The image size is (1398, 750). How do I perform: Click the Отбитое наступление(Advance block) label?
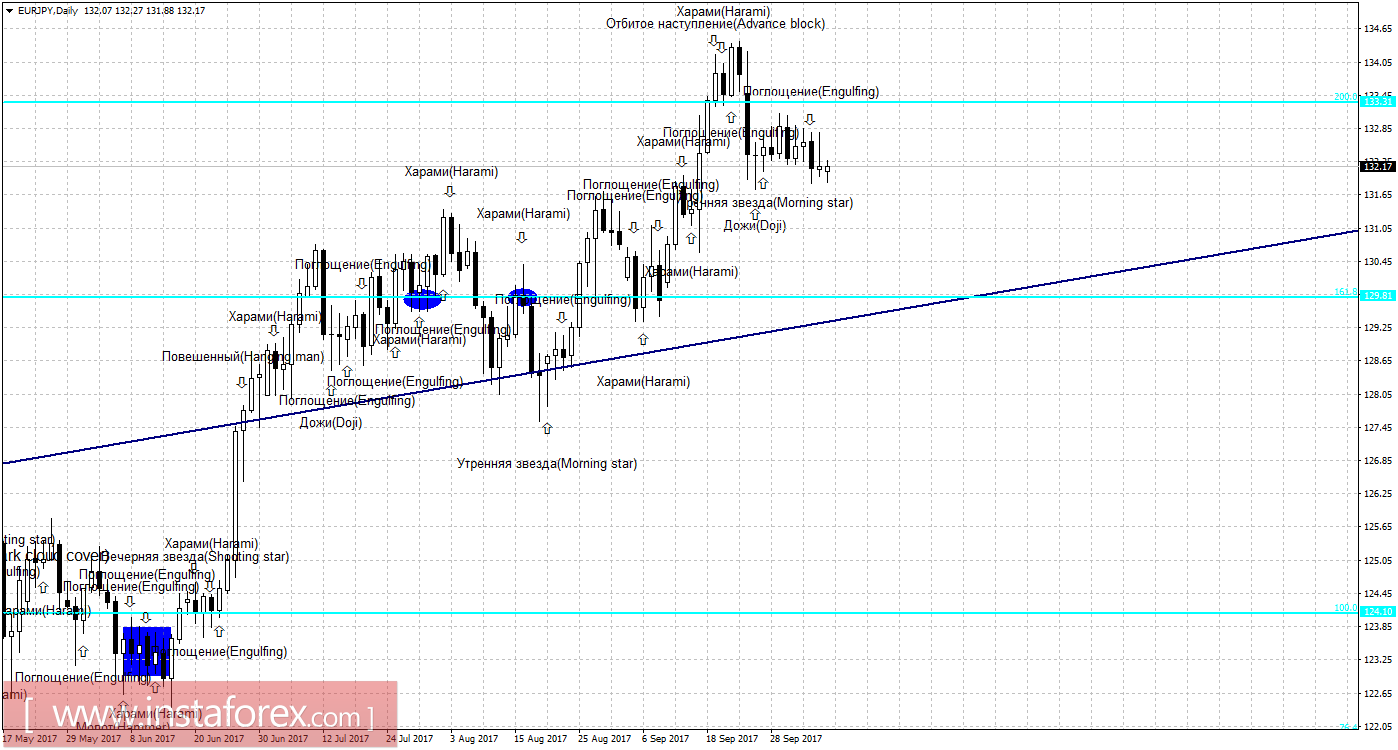pyautogui.click(x=715, y=23)
